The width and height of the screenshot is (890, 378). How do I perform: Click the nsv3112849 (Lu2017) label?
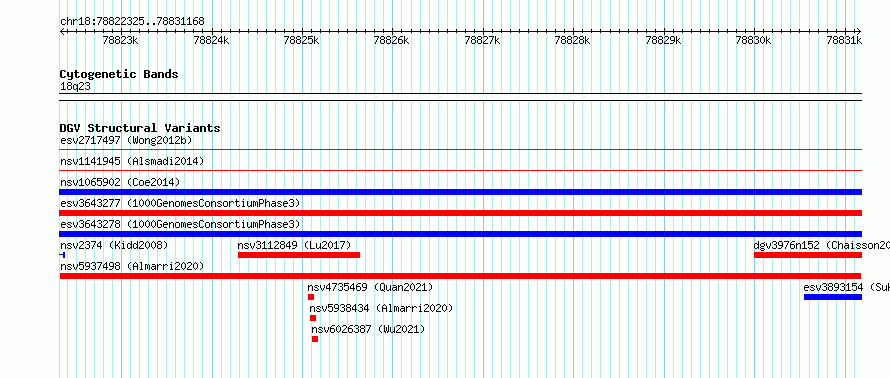click(x=295, y=245)
